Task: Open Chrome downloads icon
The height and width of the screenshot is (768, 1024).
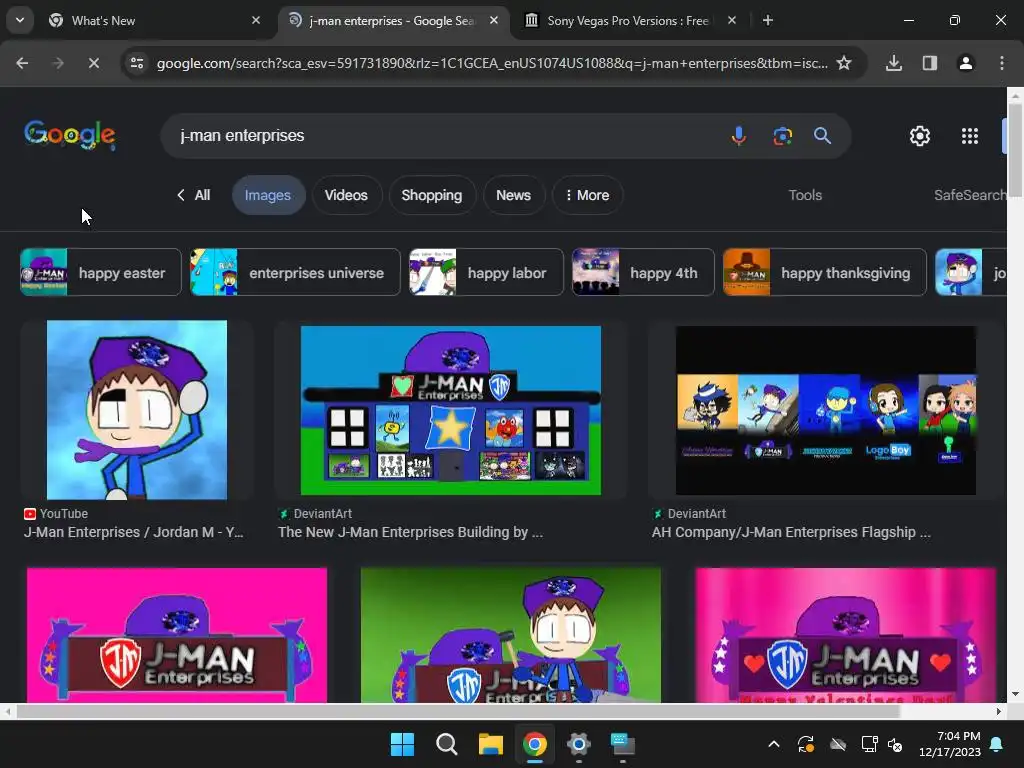Action: (x=893, y=63)
